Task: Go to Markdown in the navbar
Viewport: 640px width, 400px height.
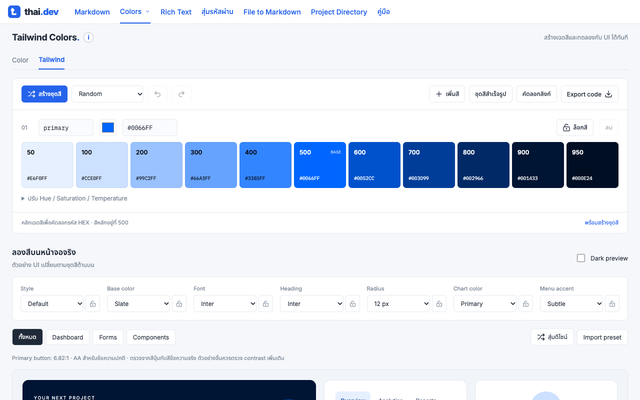Action: point(92,12)
